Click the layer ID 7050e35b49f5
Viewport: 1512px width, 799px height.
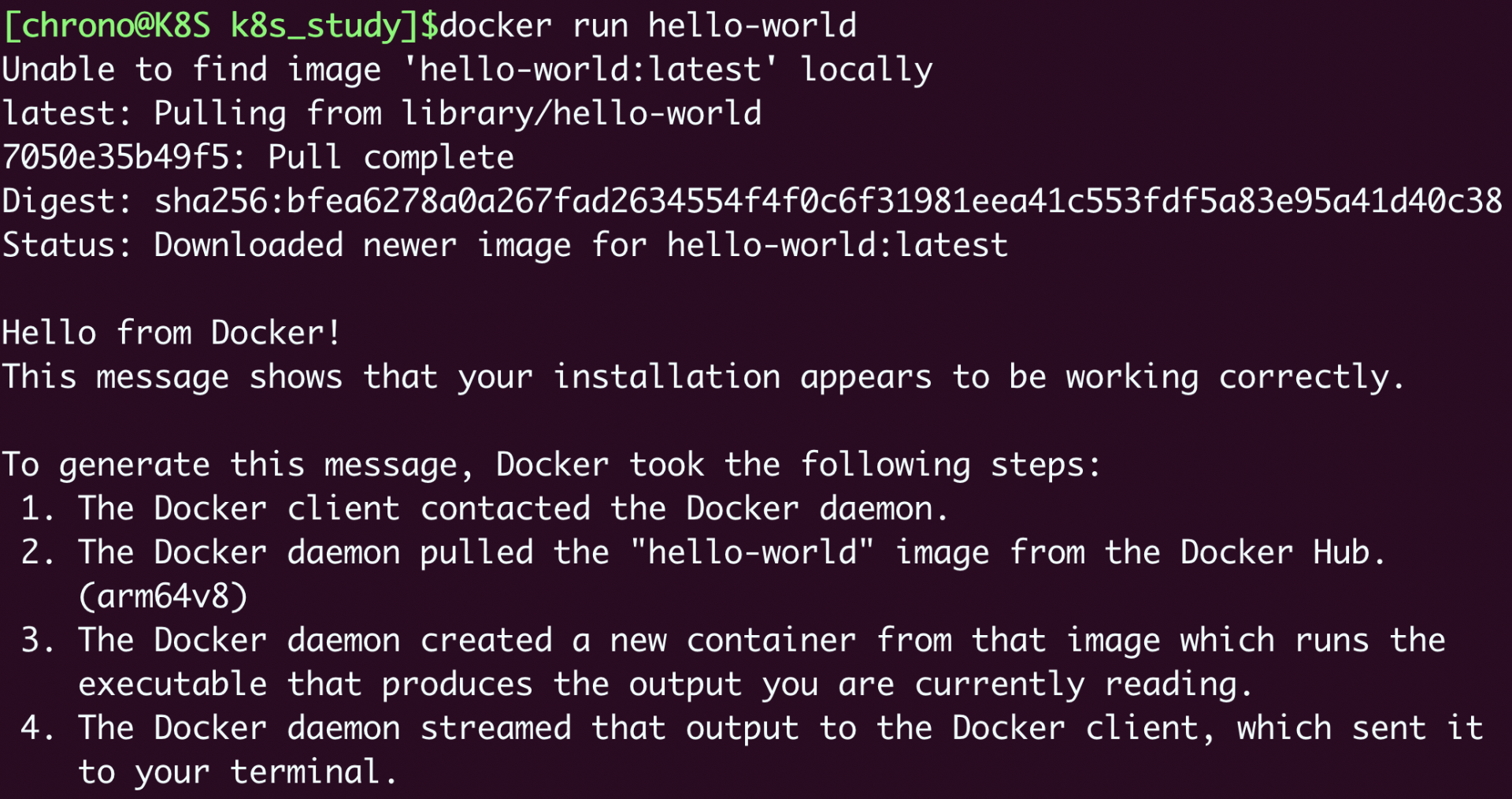(117, 158)
